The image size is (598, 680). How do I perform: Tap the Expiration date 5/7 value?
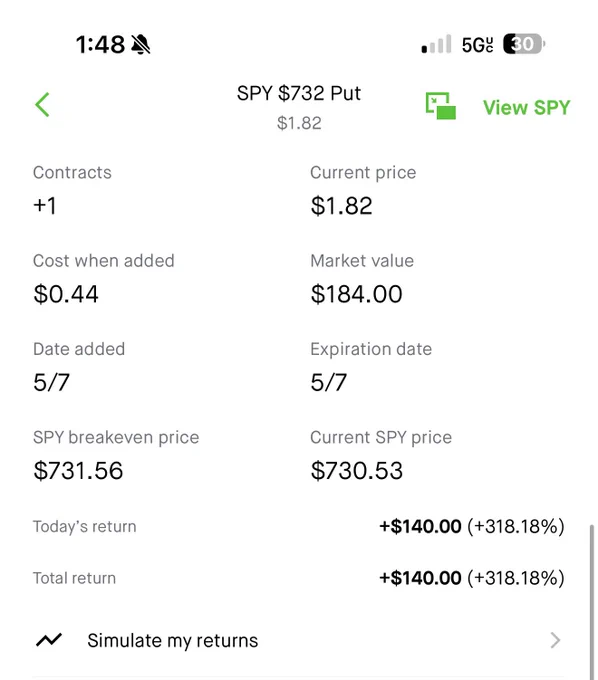pyautogui.click(x=329, y=382)
